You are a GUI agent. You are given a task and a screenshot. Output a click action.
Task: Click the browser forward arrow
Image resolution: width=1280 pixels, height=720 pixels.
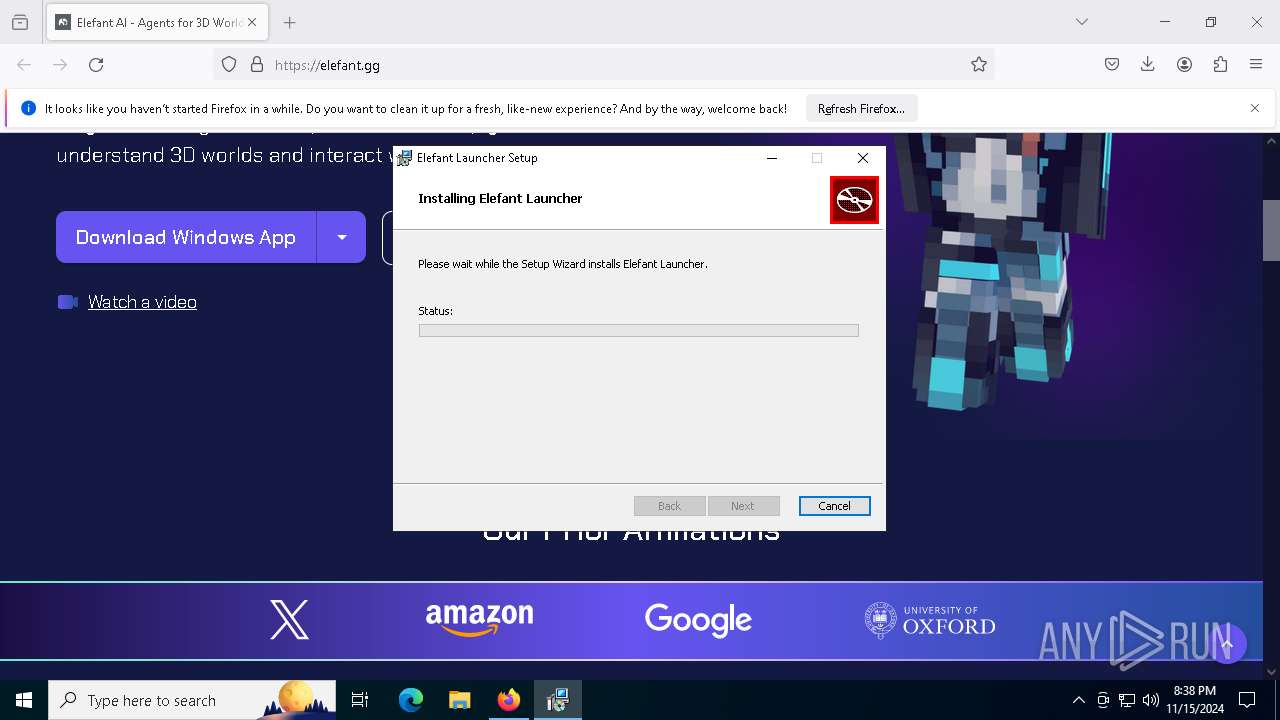point(60,65)
